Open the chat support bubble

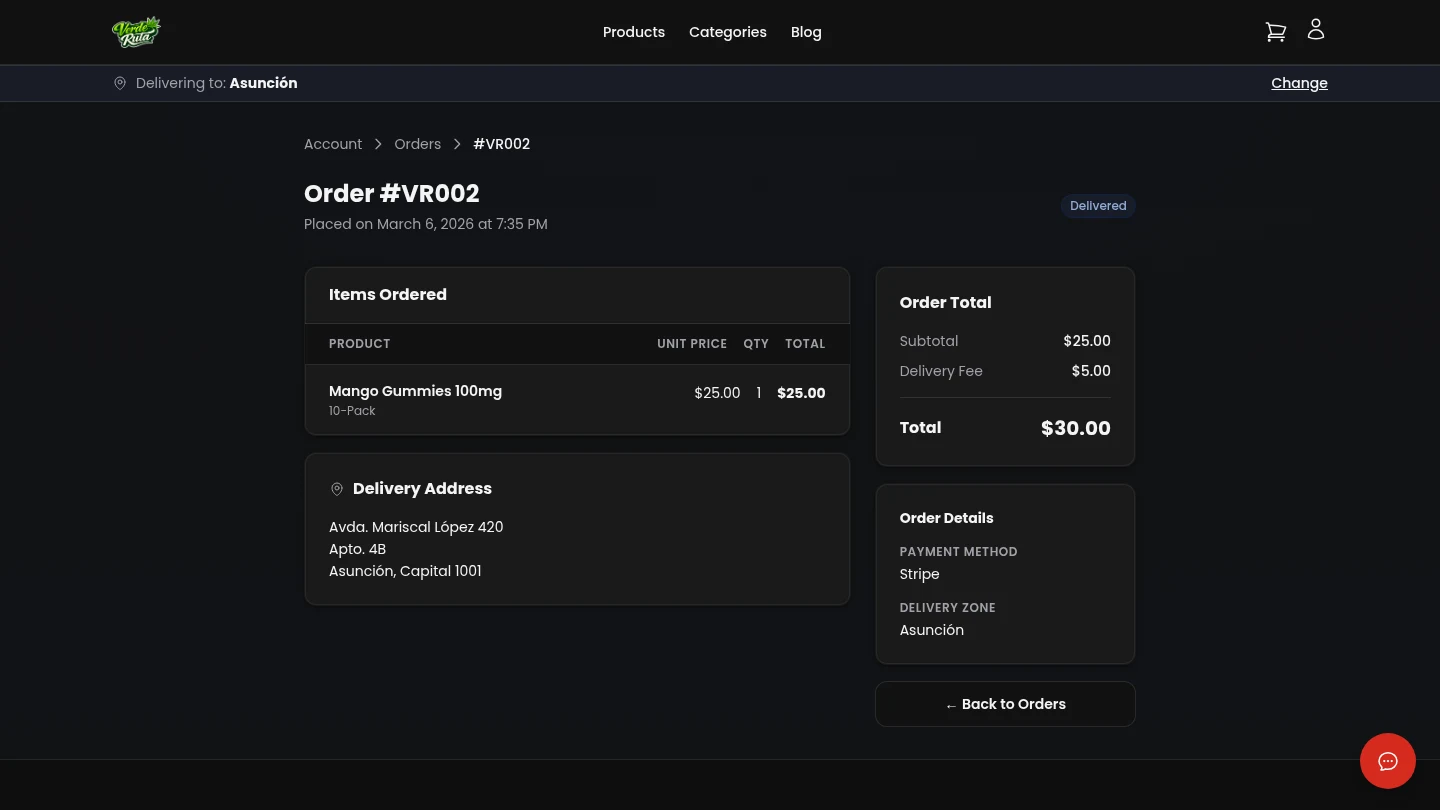coord(1388,761)
